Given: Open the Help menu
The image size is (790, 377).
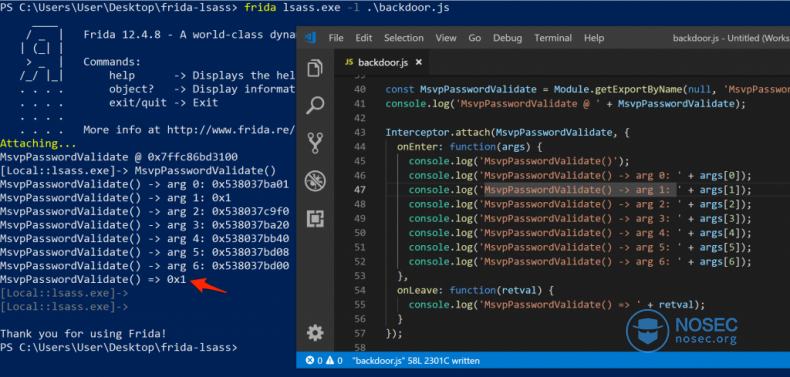Looking at the screenshot, I should [594, 38].
